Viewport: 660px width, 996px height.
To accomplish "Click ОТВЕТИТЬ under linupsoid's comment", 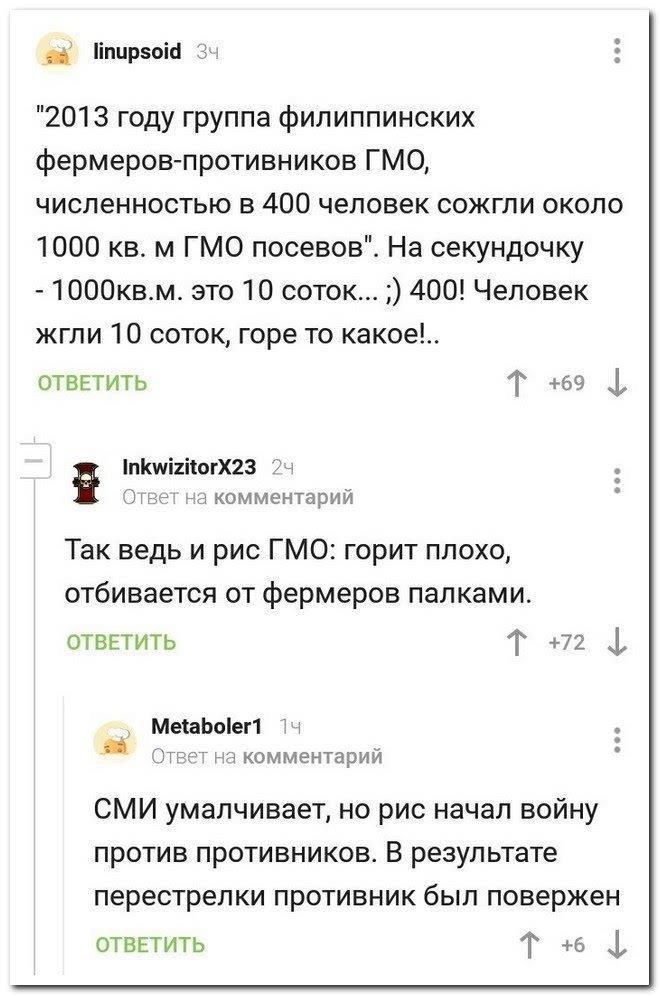I will pos(93,382).
